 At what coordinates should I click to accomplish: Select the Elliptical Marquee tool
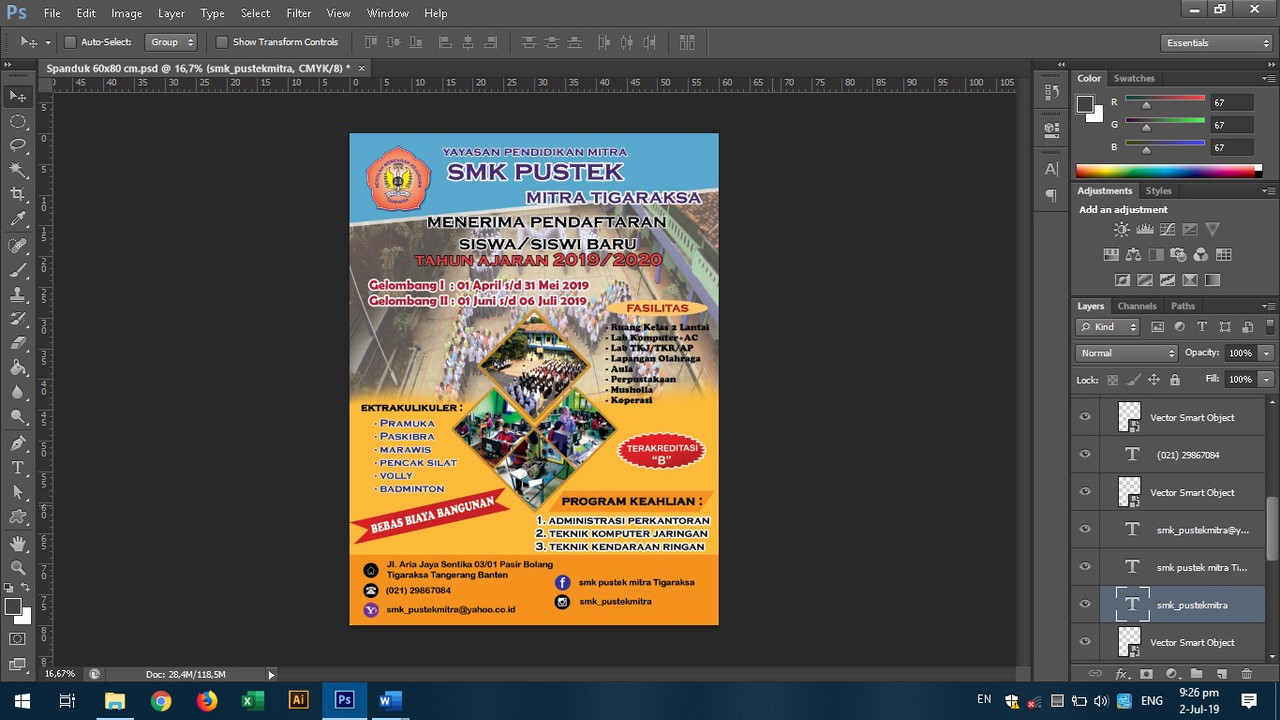[18, 121]
